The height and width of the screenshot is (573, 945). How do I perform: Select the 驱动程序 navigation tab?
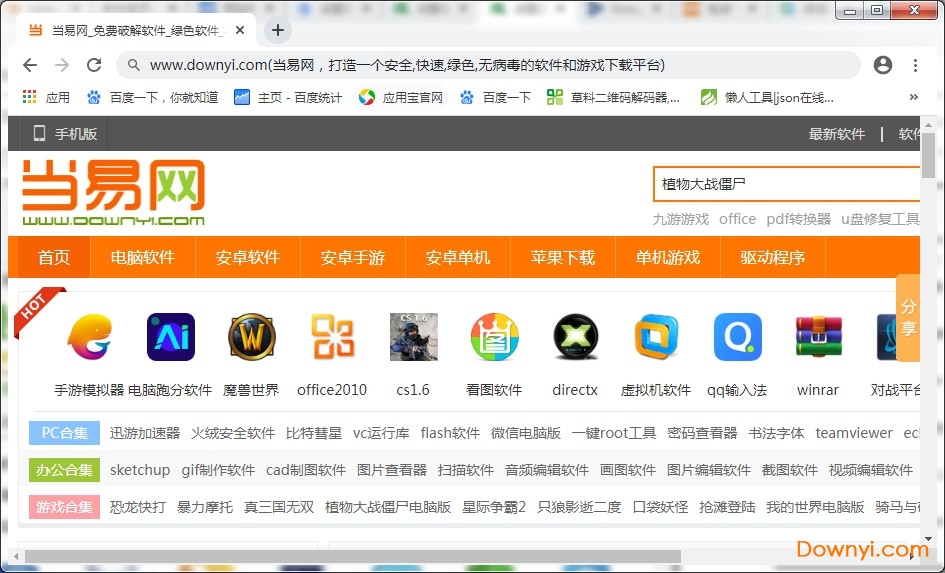(x=773, y=258)
